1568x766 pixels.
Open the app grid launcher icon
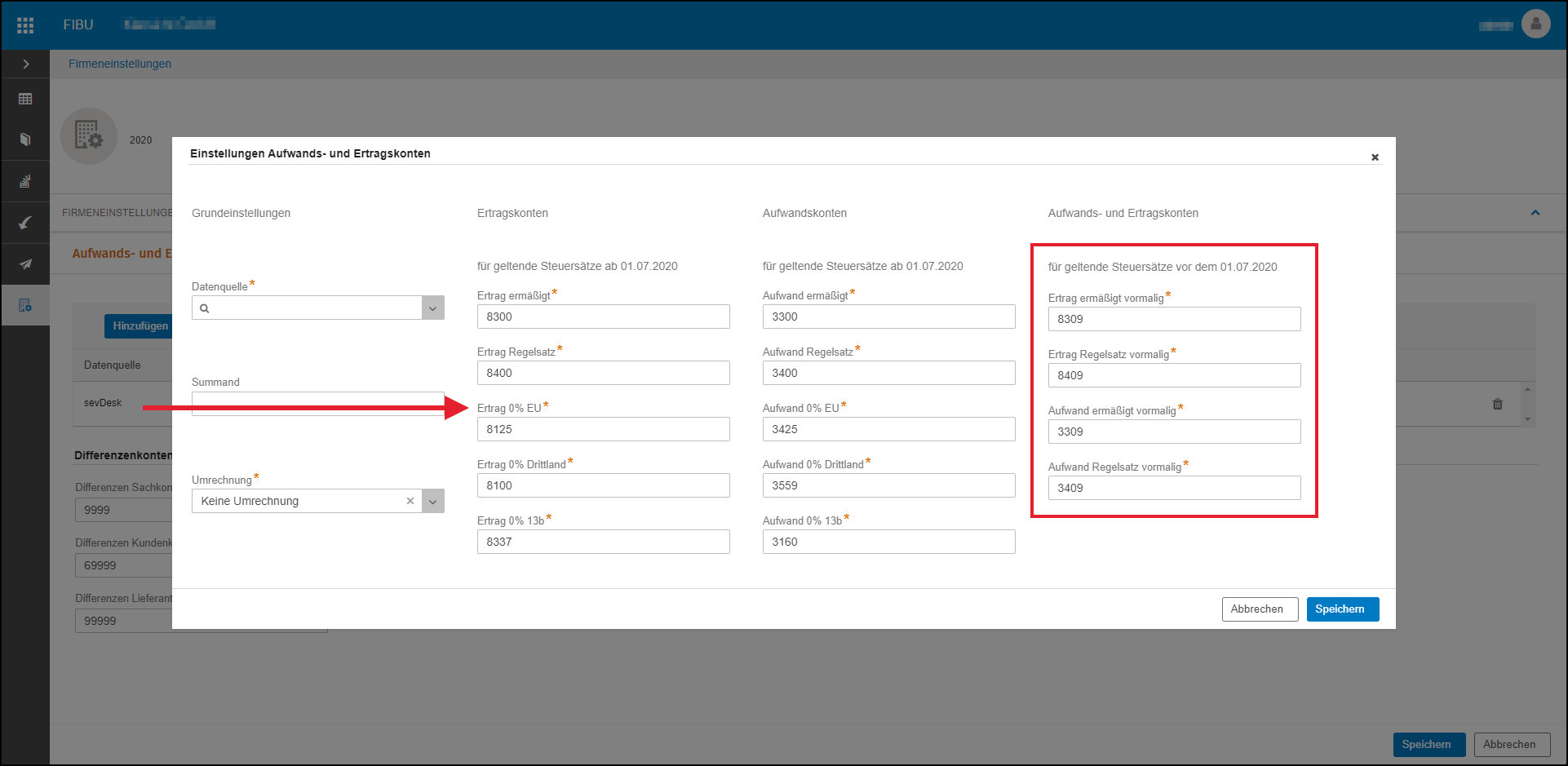[x=25, y=25]
